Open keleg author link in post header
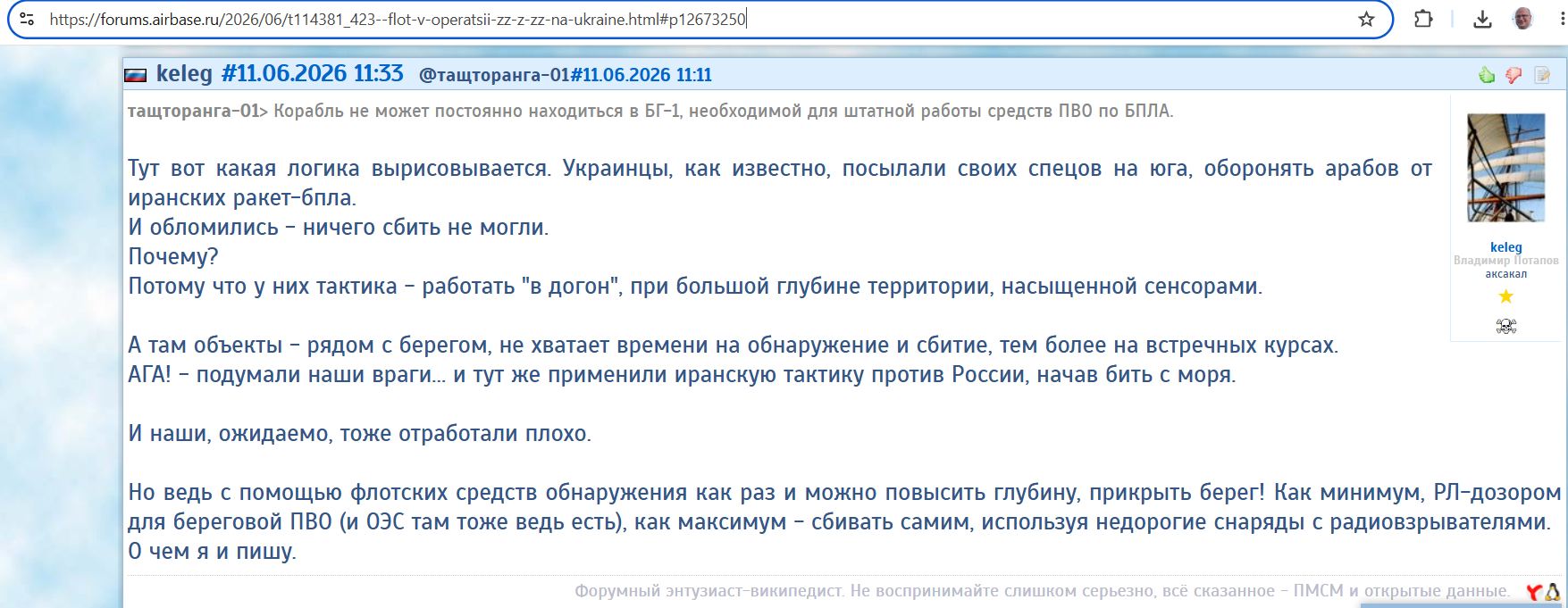This screenshot has width=1568, height=608. tap(184, 73)
